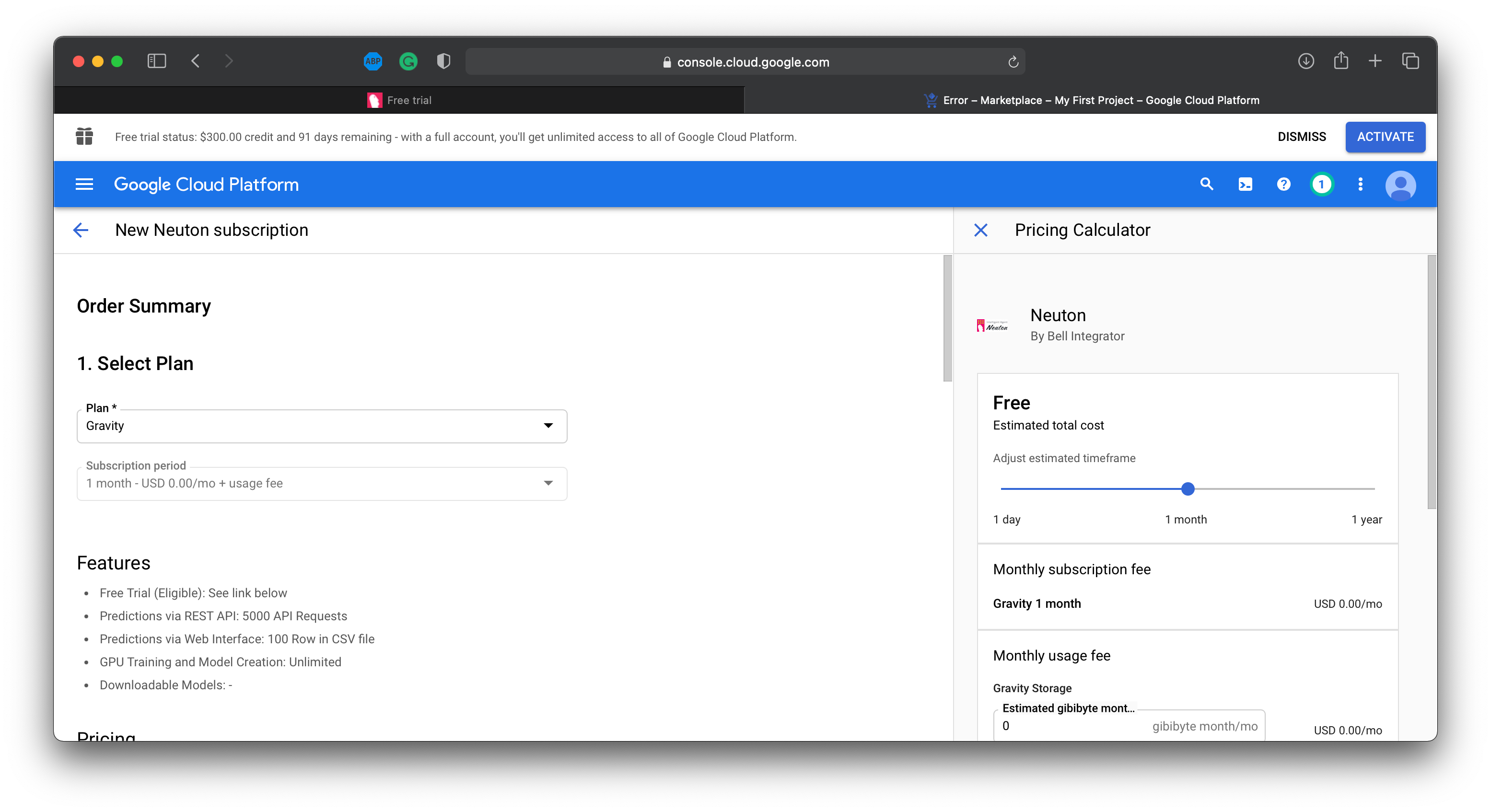The width and height of the screenshot is (1491, 812).
Task: Click the estimated gibibyte month input
Action: coord(1074,726)
